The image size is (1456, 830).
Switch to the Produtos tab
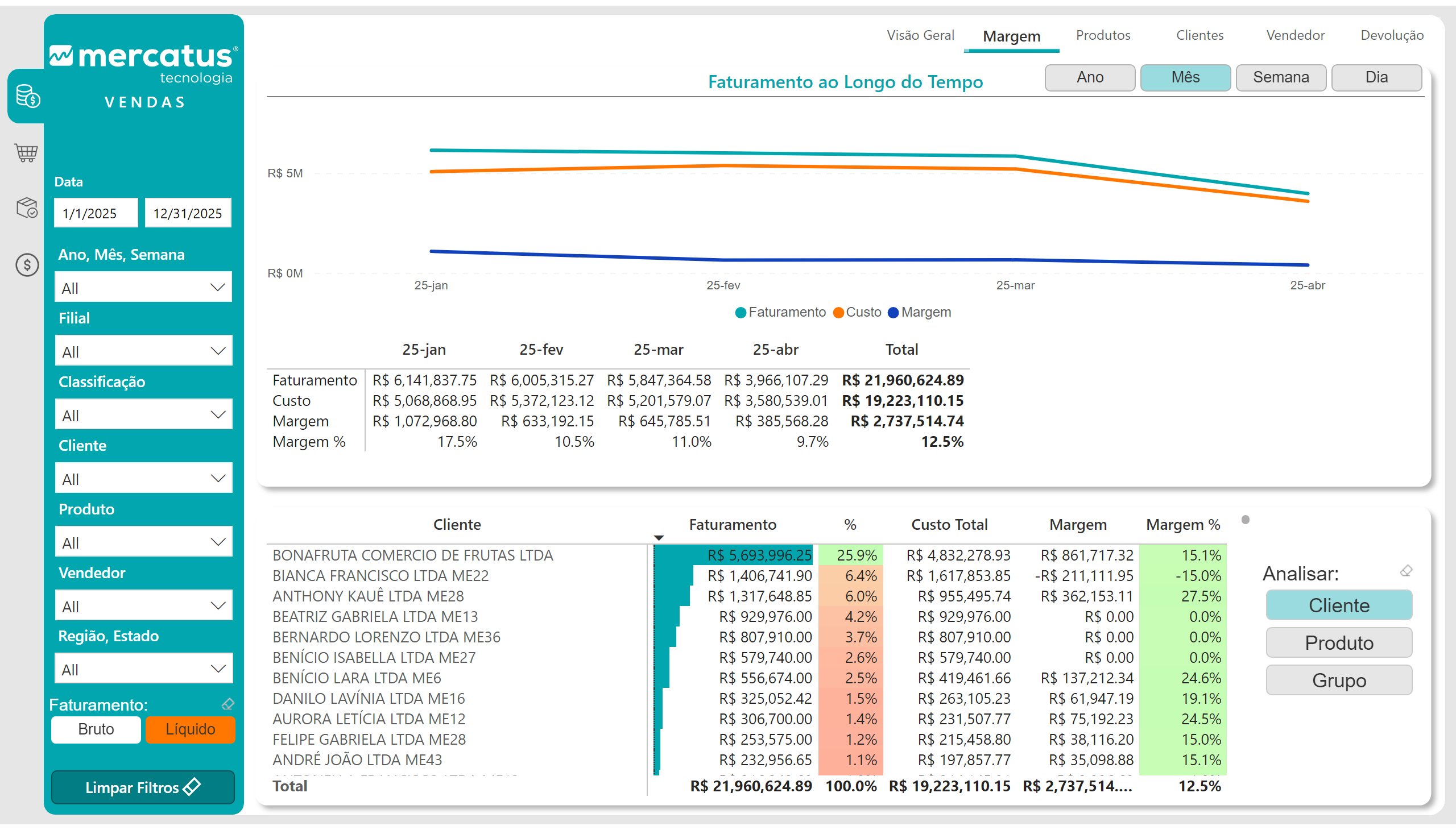tap(1102, 35)
